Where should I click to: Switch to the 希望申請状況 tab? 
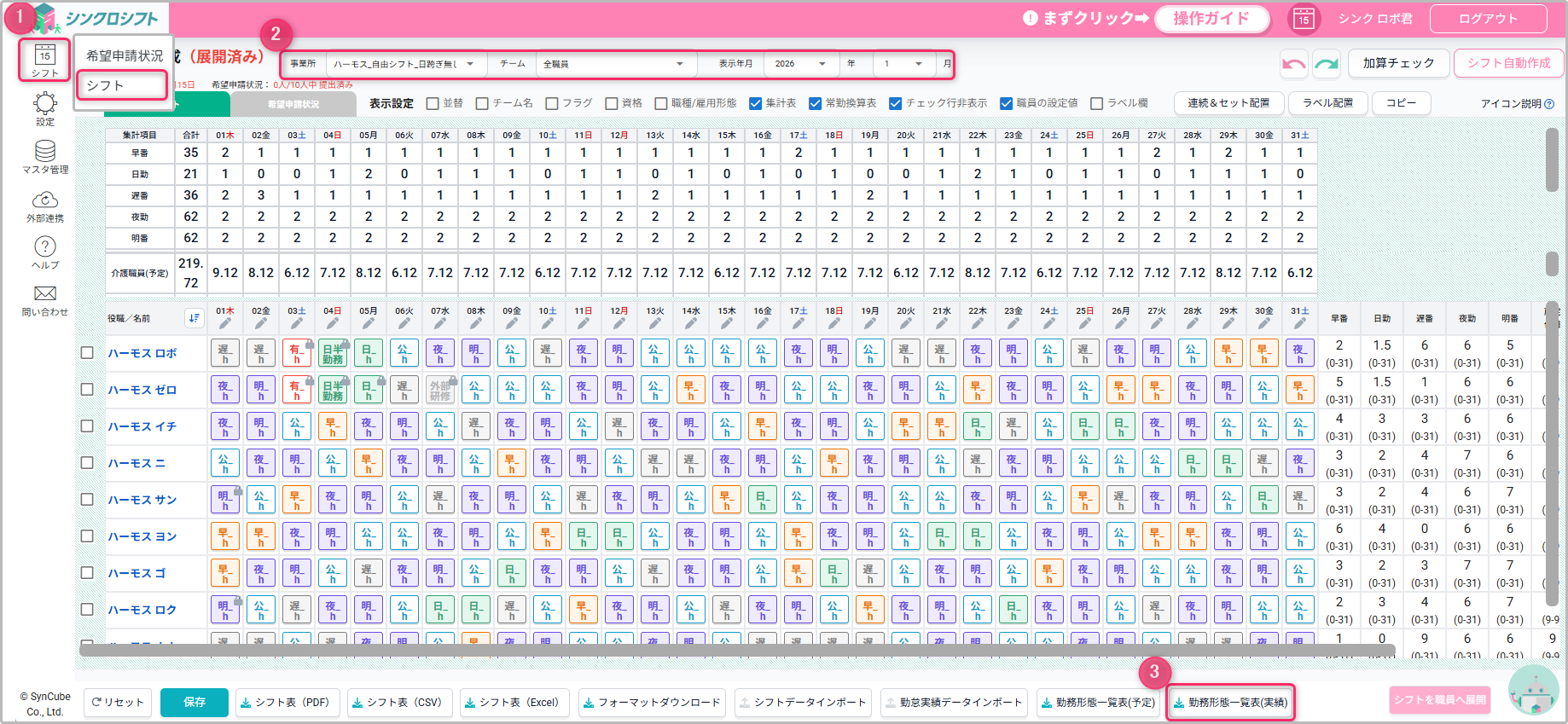pos(293,104)
